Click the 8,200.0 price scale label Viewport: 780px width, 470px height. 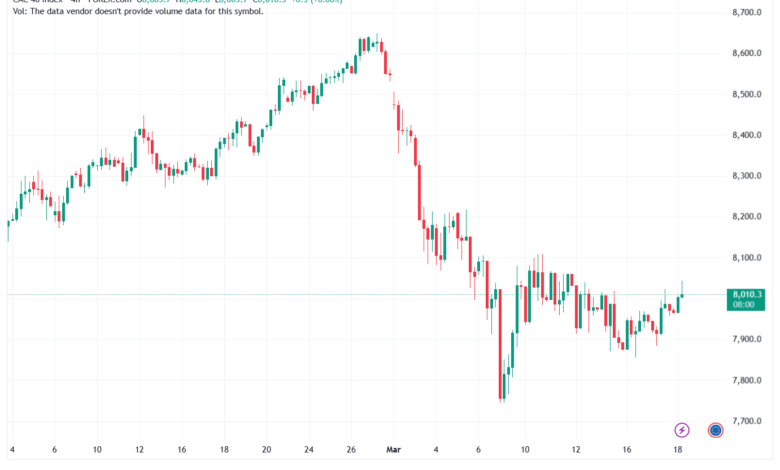click(x=748, y=217)
